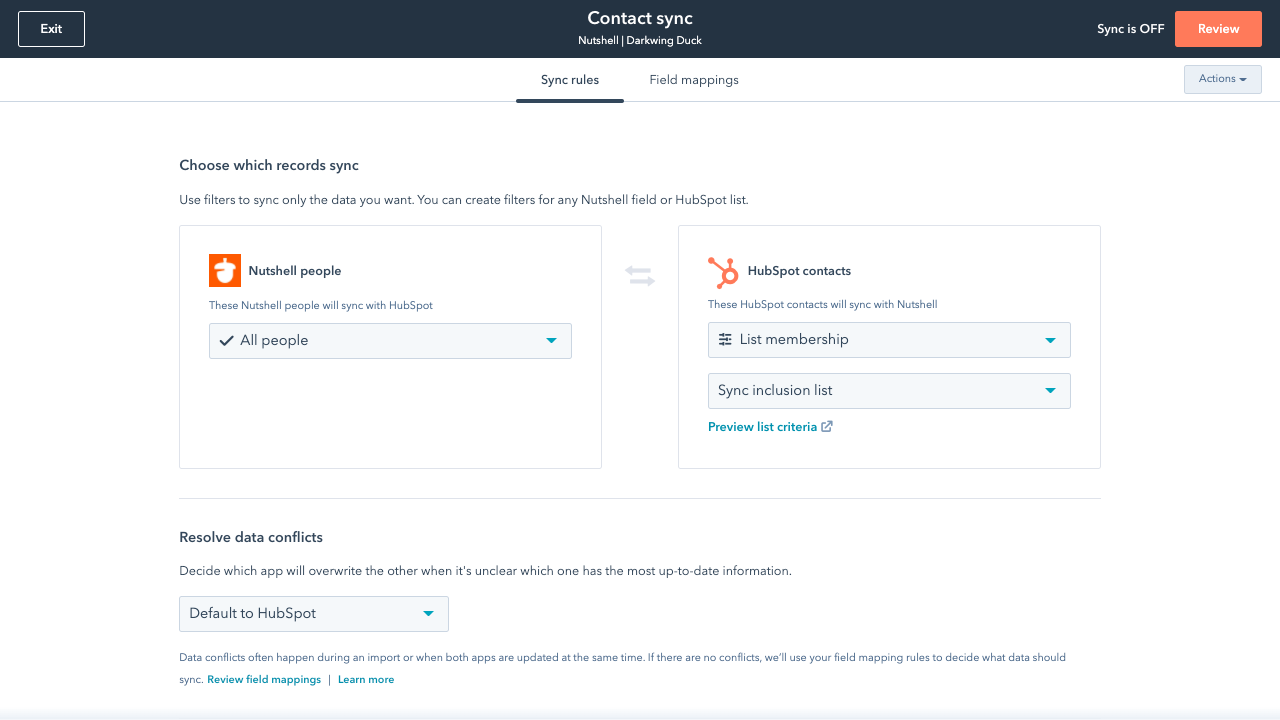Click the Review field mappings link
Screen dimensions: 1280x720
(x=263, y=679)
